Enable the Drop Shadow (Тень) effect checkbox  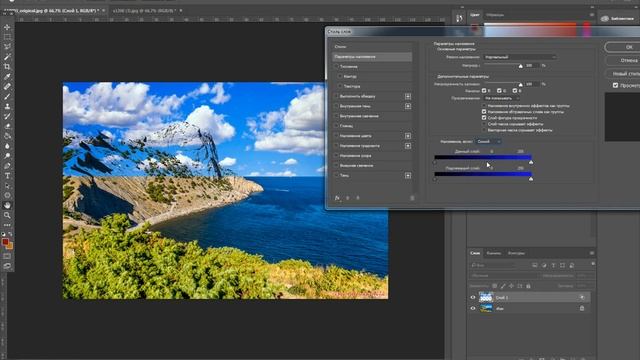point(336,176)
